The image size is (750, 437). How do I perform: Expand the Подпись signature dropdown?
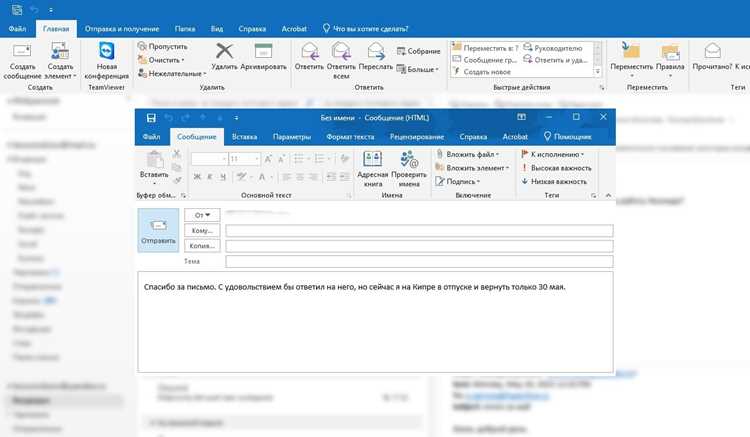[458, 182]
